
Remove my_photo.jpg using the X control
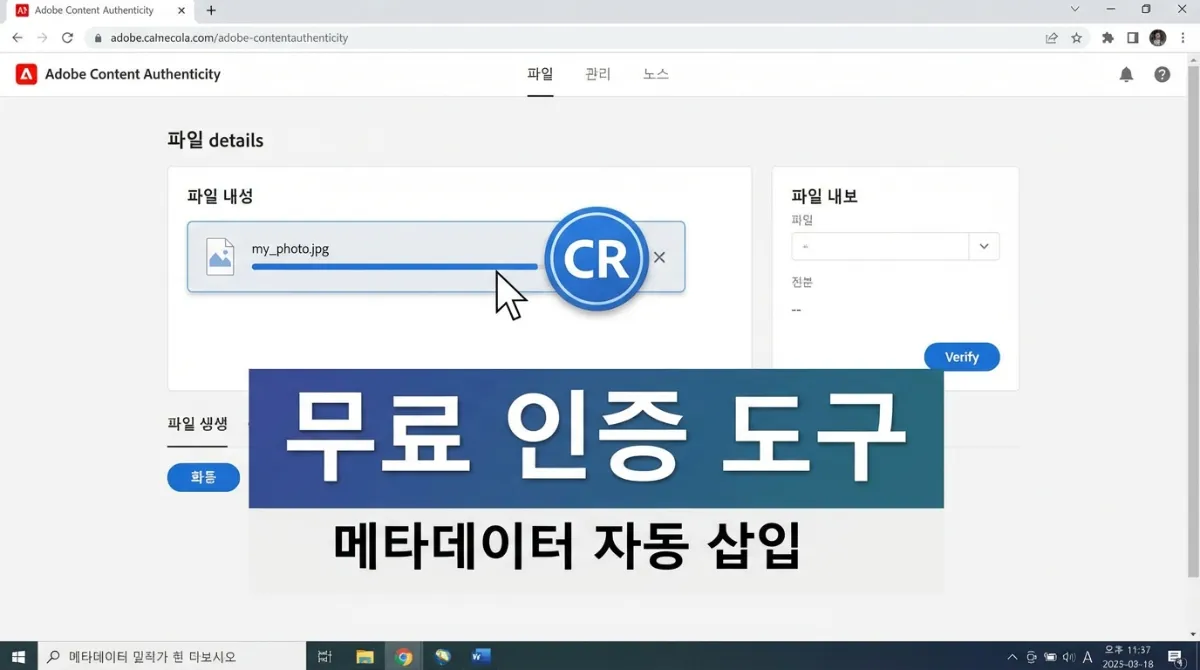[x=659, y=258]
